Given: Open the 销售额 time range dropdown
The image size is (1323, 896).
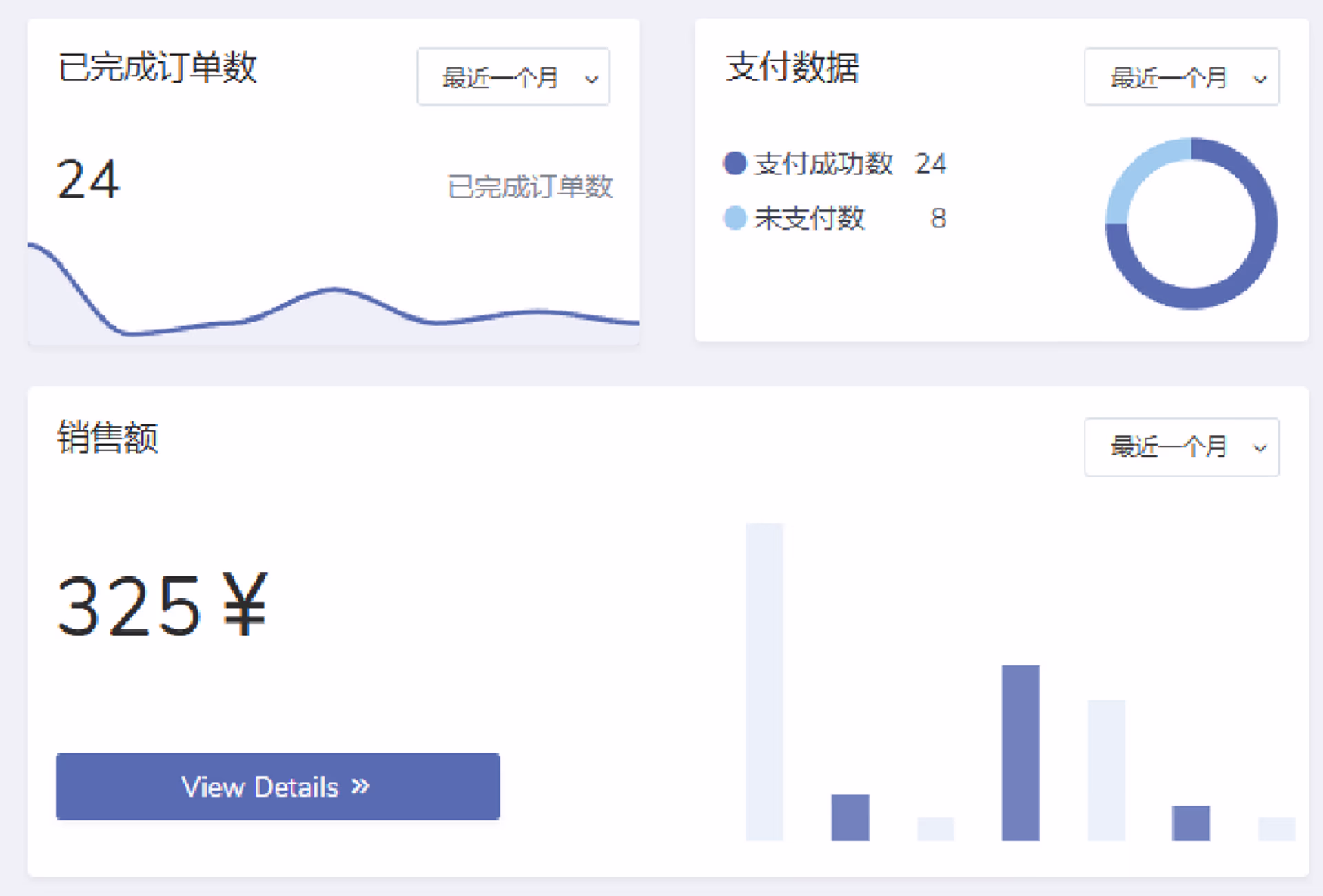Looking at the screenshot, I should (1181, 446).
